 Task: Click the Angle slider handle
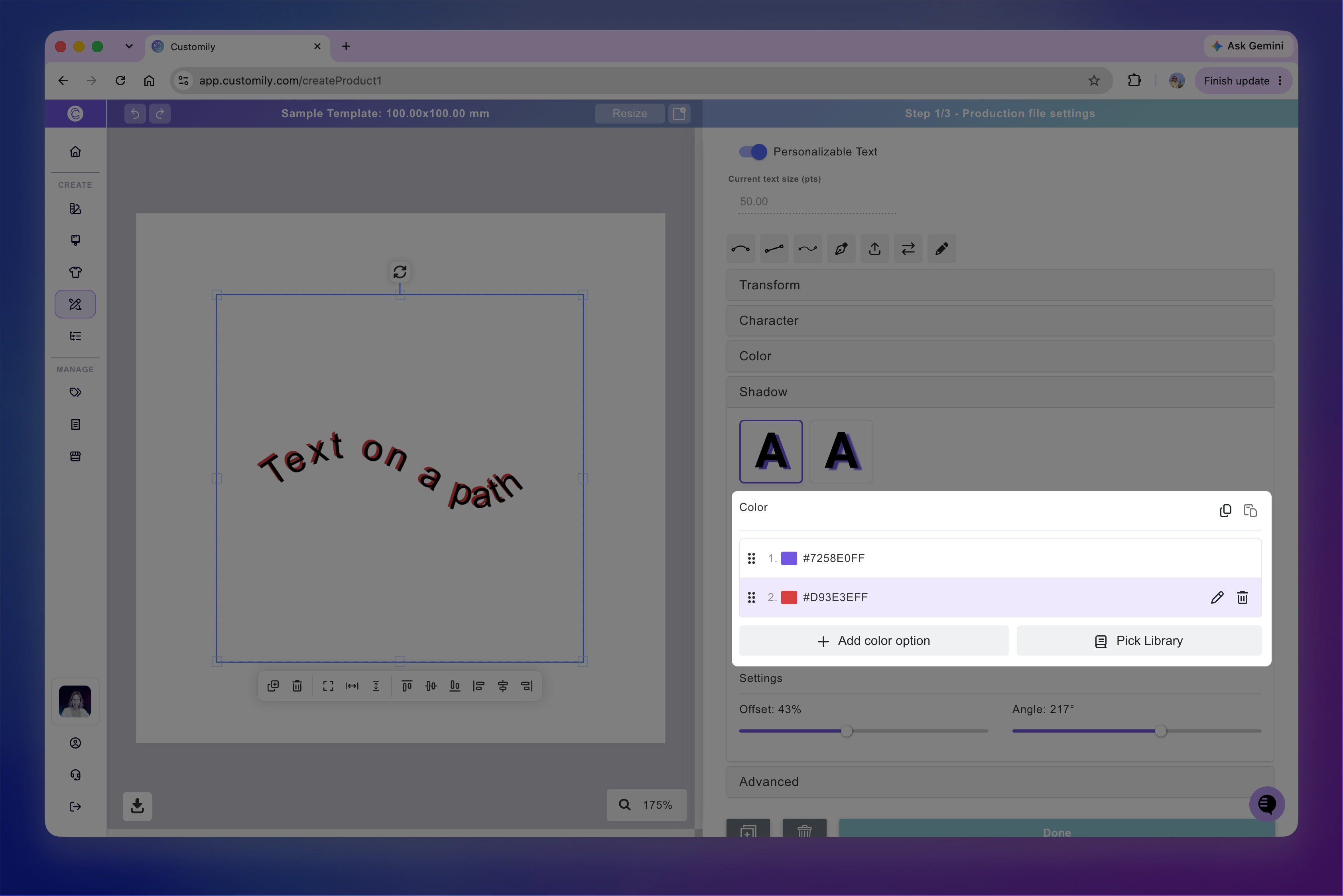click(1161, 731)
